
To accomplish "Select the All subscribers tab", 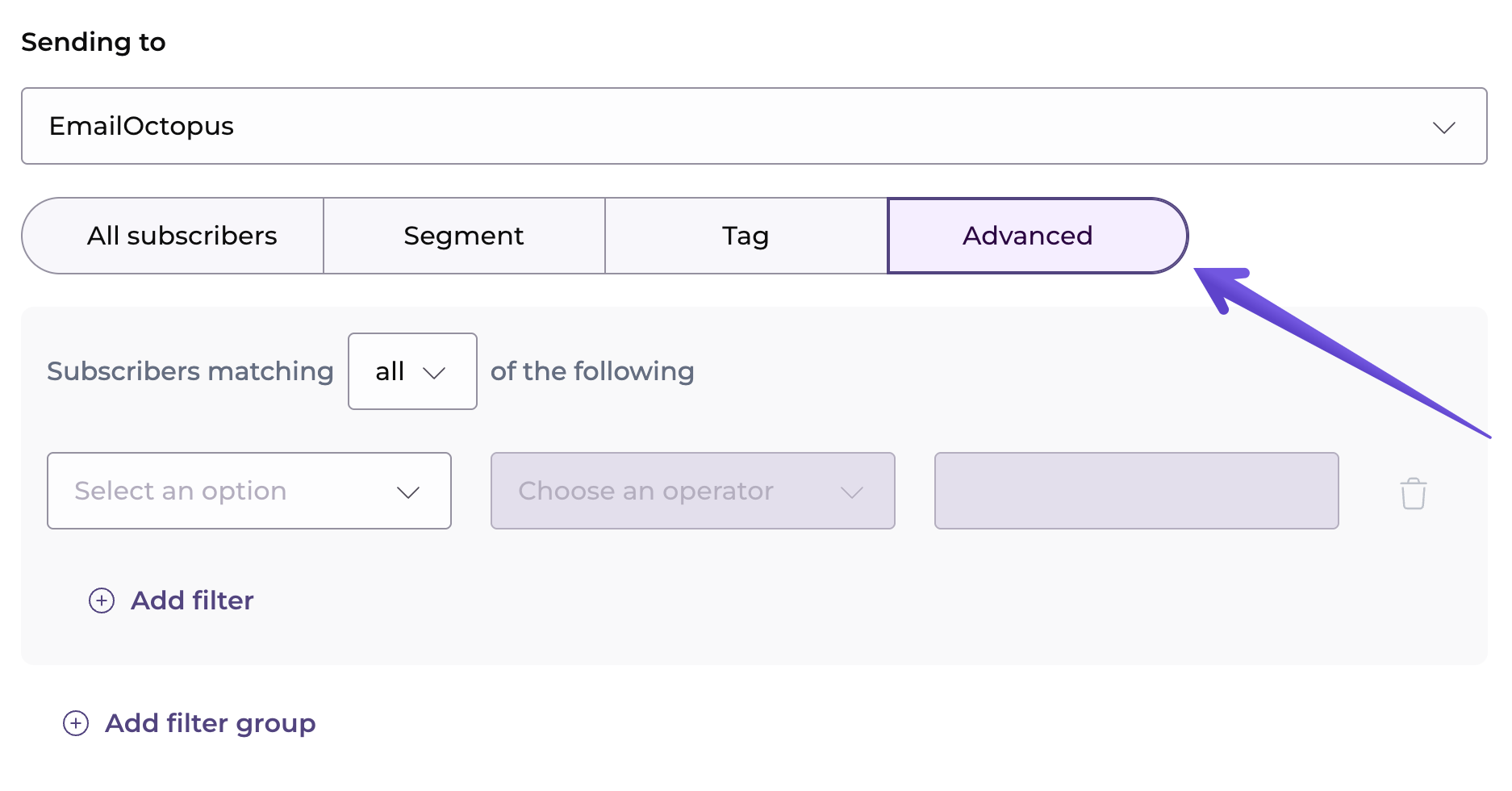I will (x=182, y=236).
